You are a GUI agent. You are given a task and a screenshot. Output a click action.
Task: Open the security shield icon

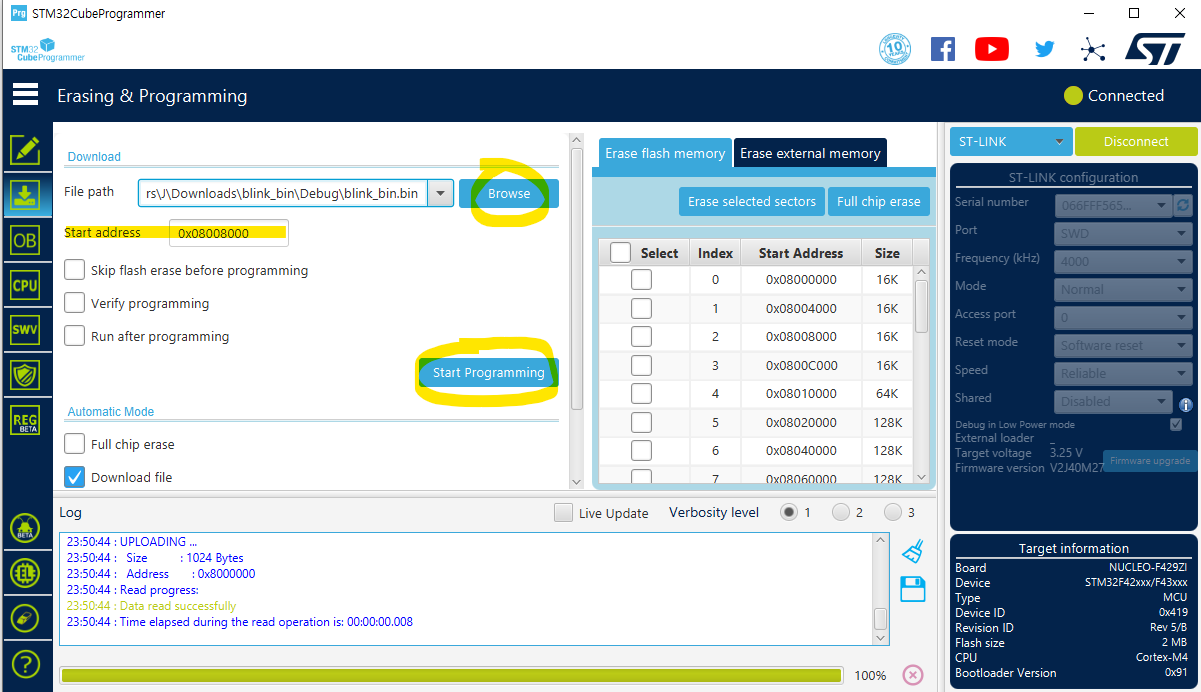click(25, 375)
